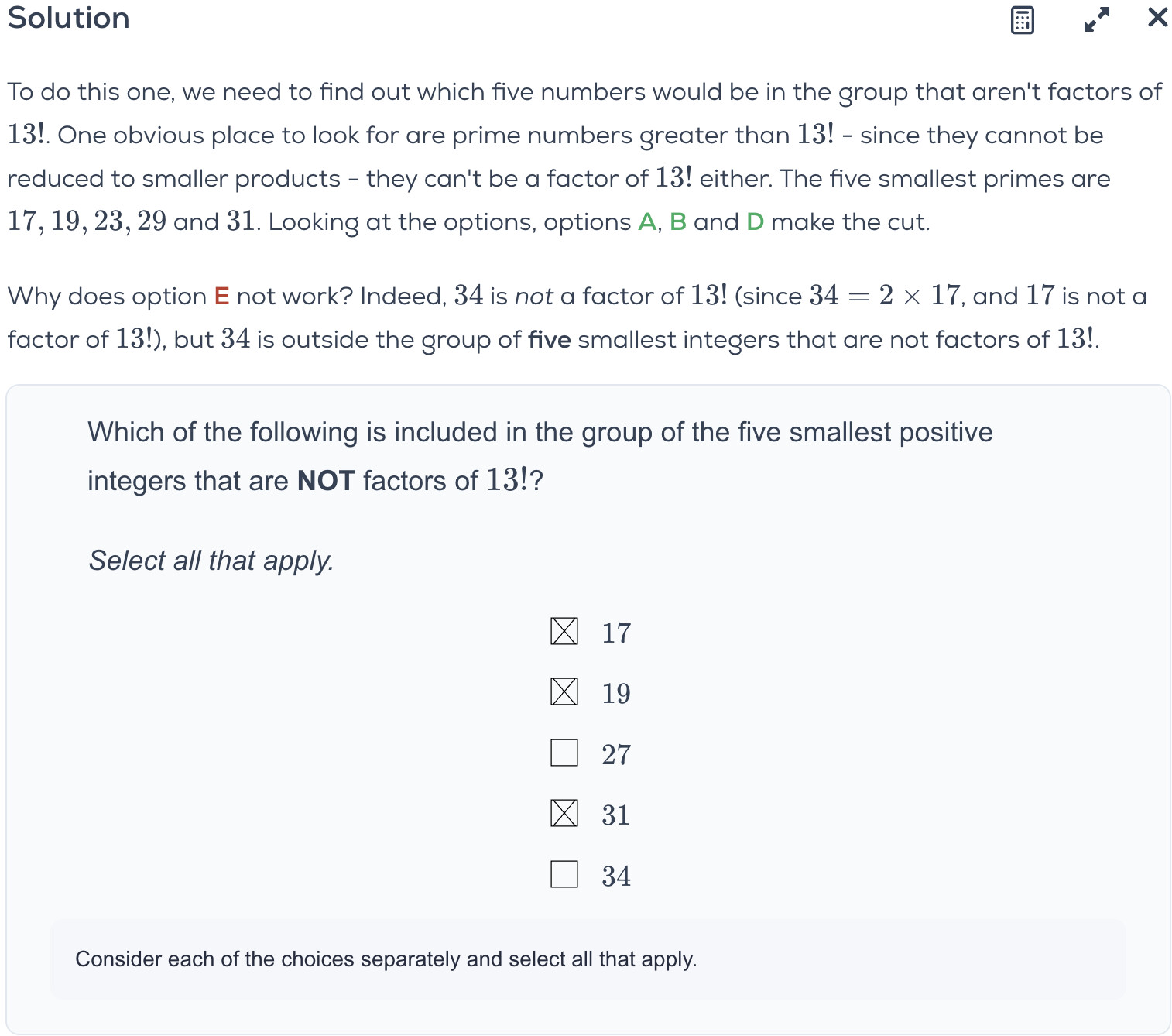The image size is (1172, 1036).
Task: Click the bold word NOT in question
Action: point(326,481)
